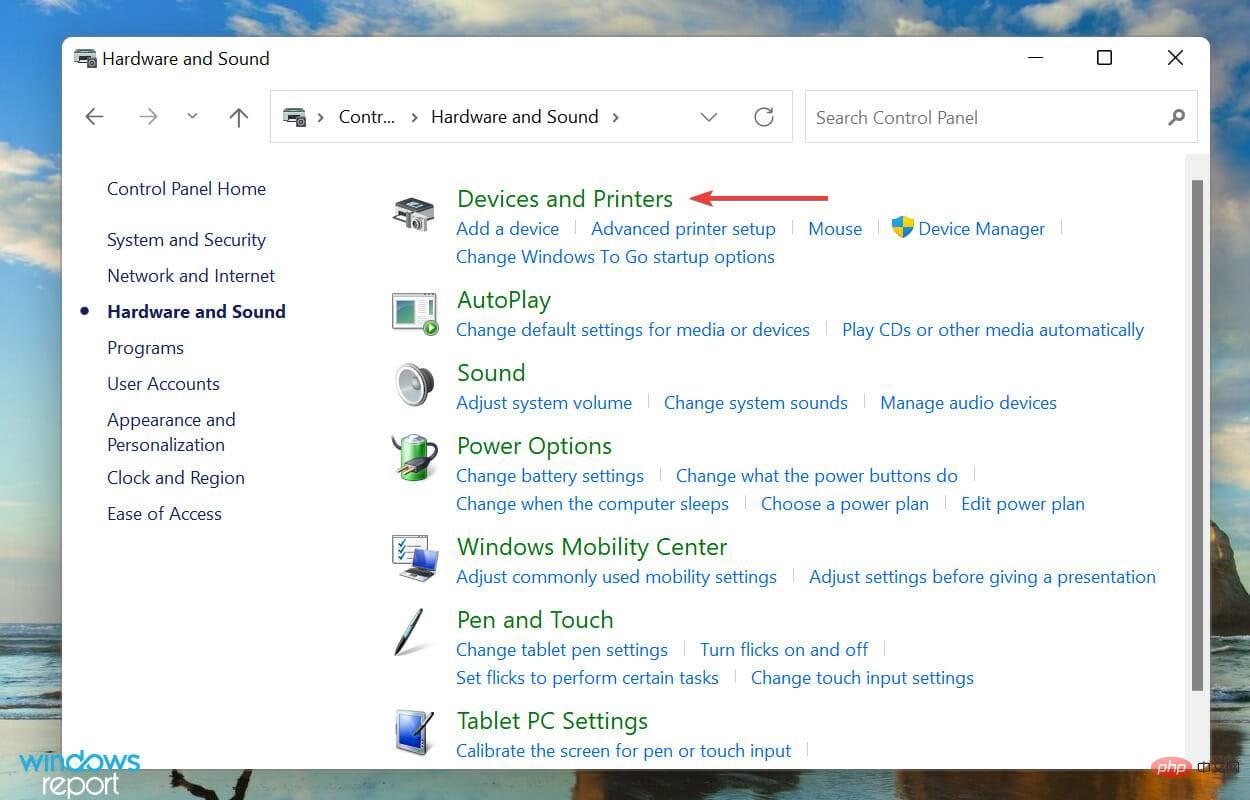Open the recent locations dropdown arrow

(x=192, y=117)
